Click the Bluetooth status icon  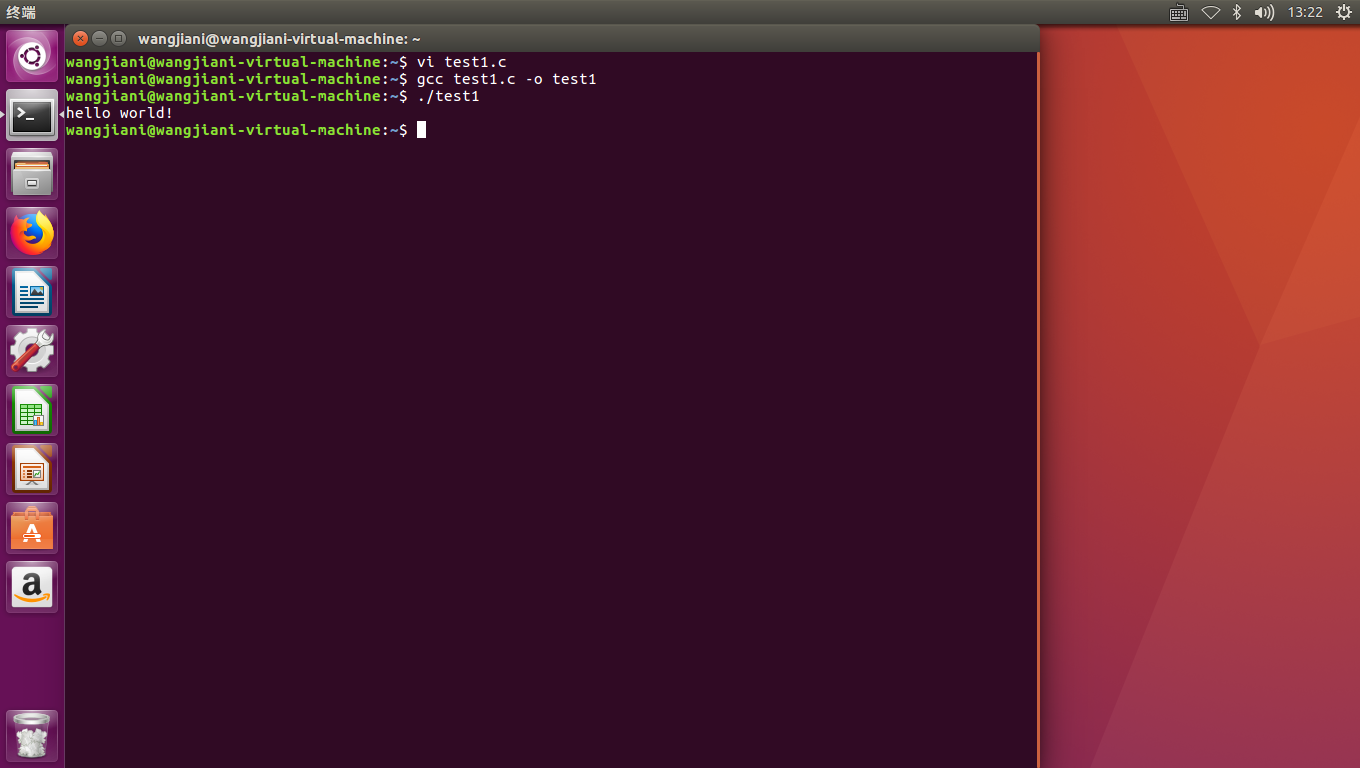tap(1235, 12)
